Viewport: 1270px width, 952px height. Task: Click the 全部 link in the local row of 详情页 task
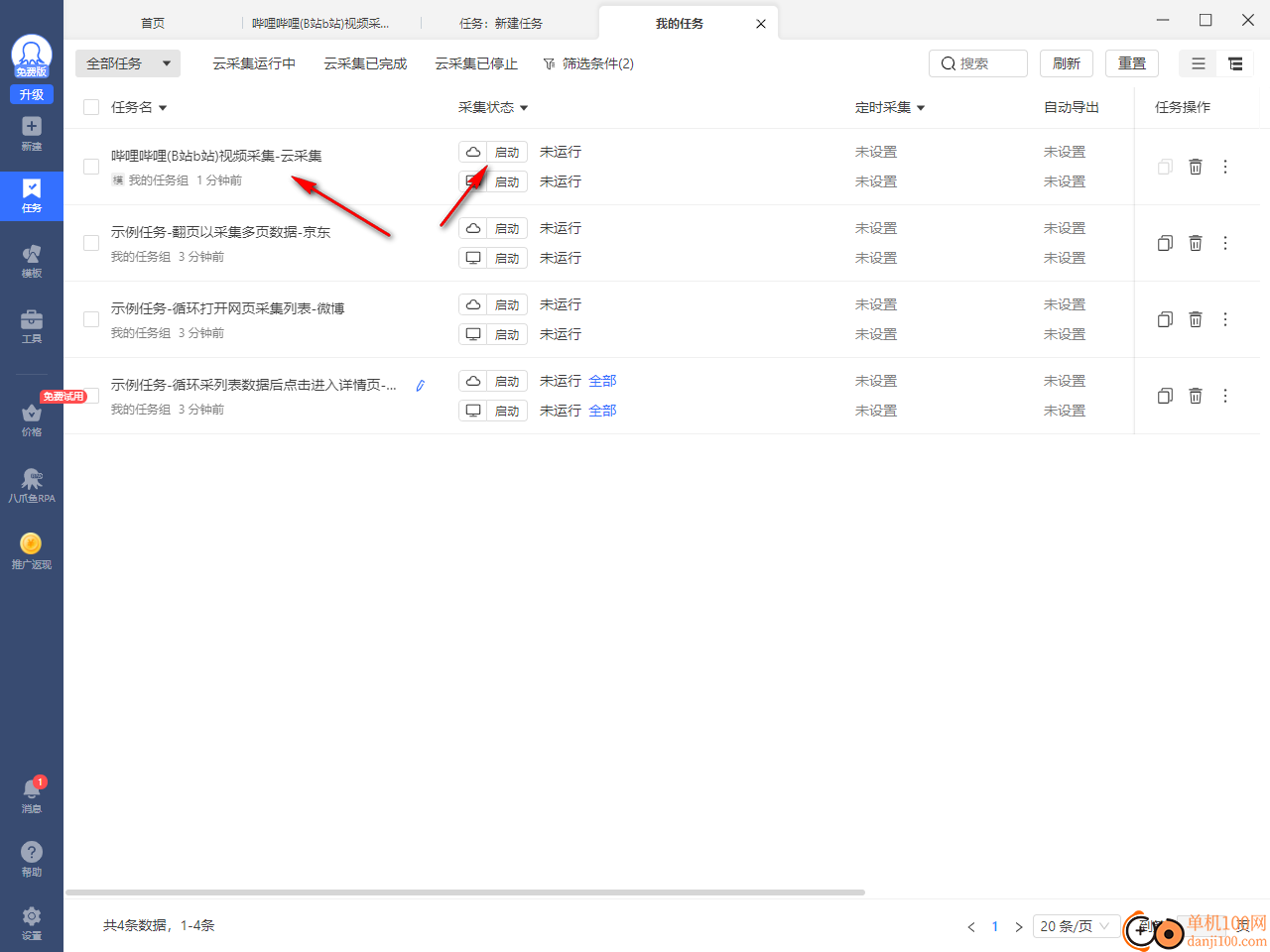click(x=602, y=411)
